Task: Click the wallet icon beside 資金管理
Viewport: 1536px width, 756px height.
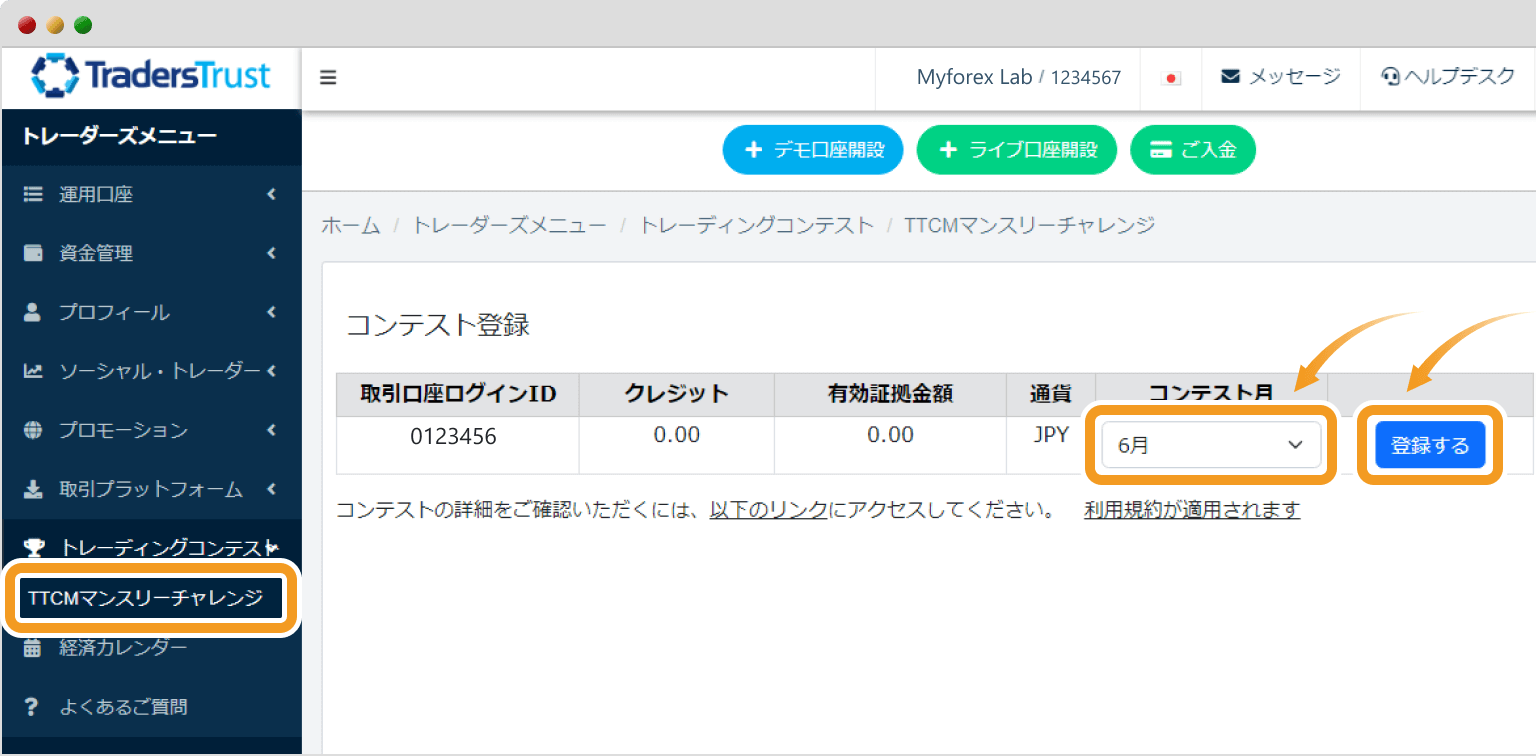Action: [x=33, y=254]
